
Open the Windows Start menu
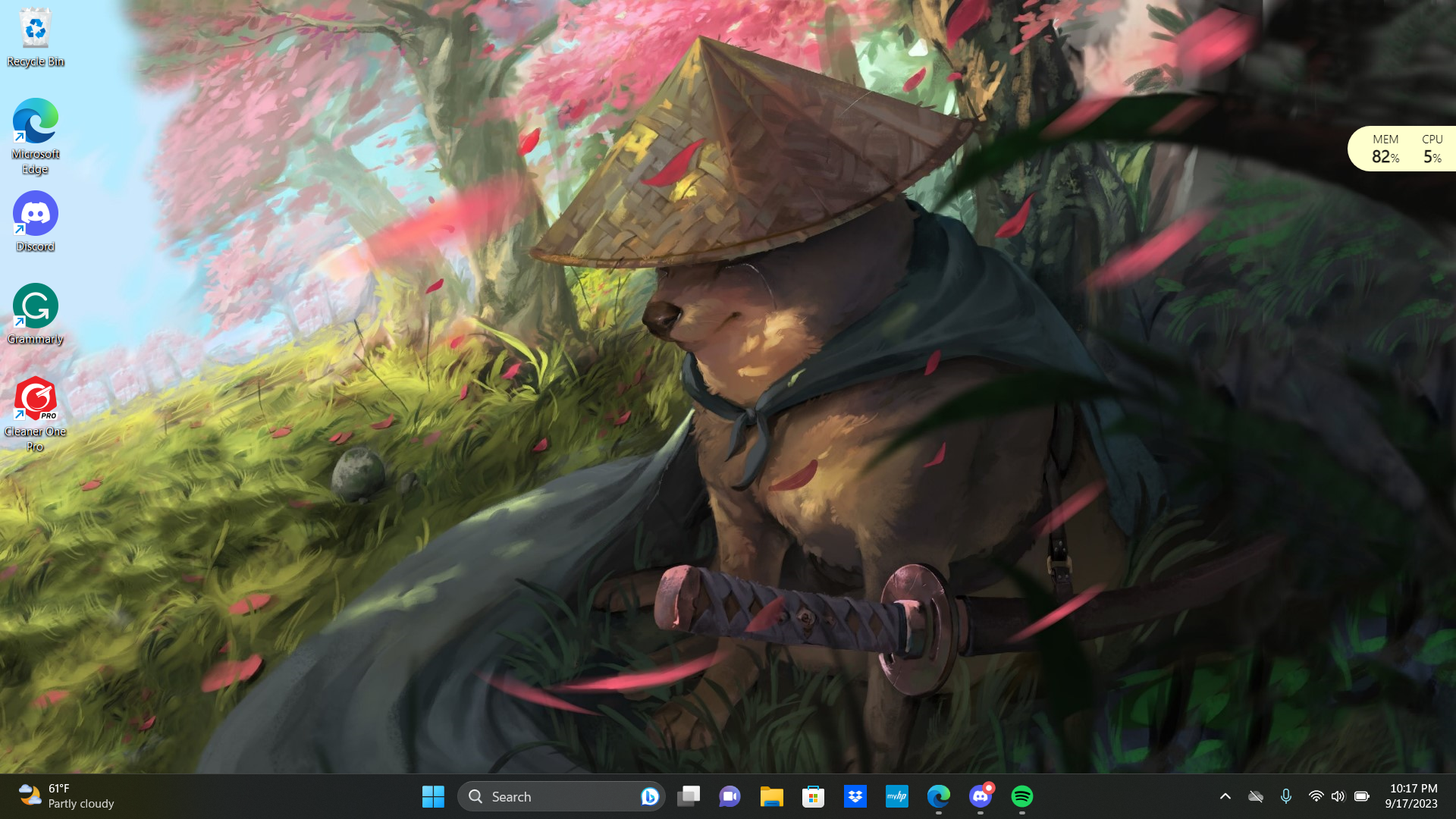[433, 796]
